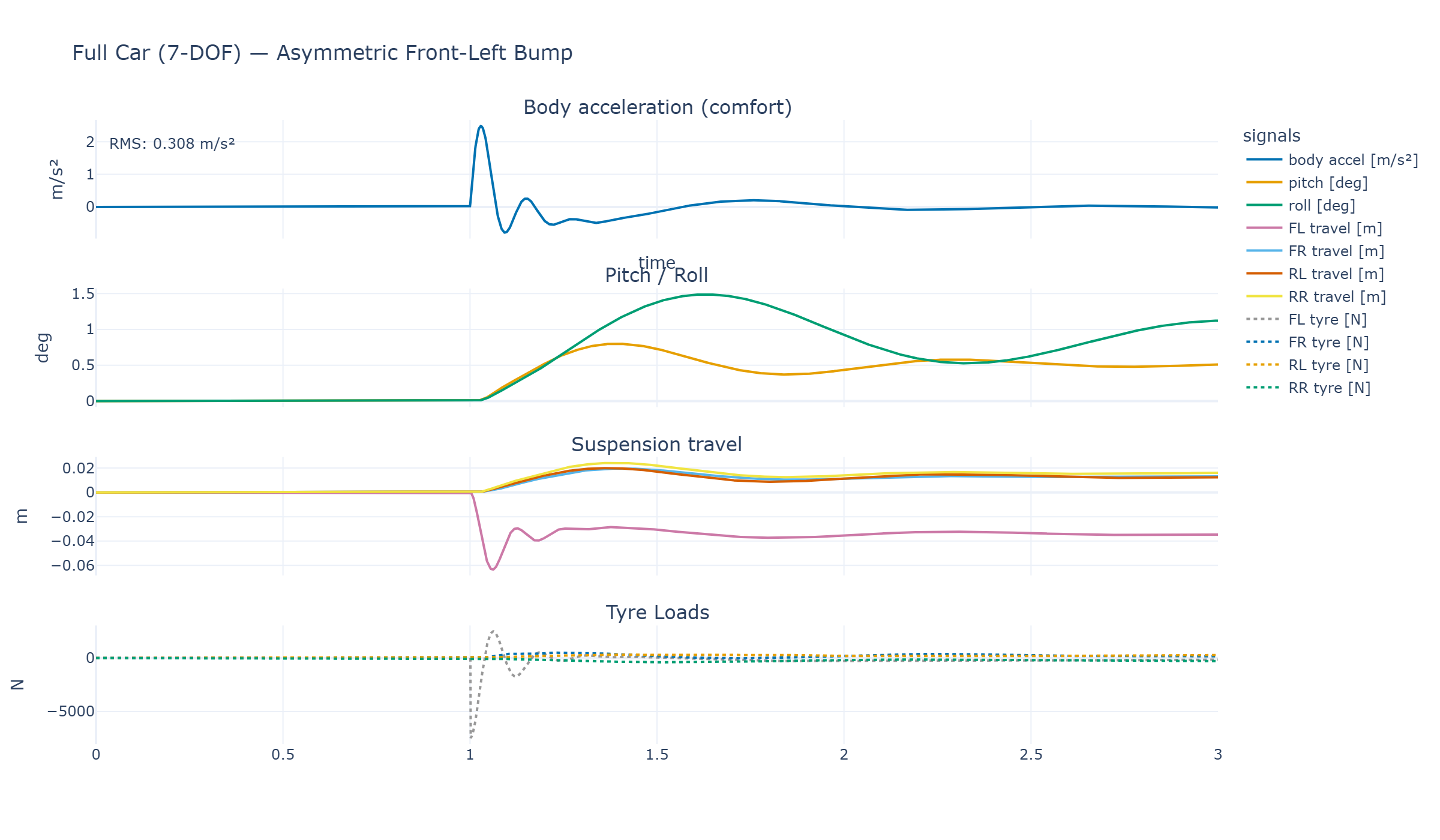Toggle RR travel [m] in legend

pos(1316,296)
